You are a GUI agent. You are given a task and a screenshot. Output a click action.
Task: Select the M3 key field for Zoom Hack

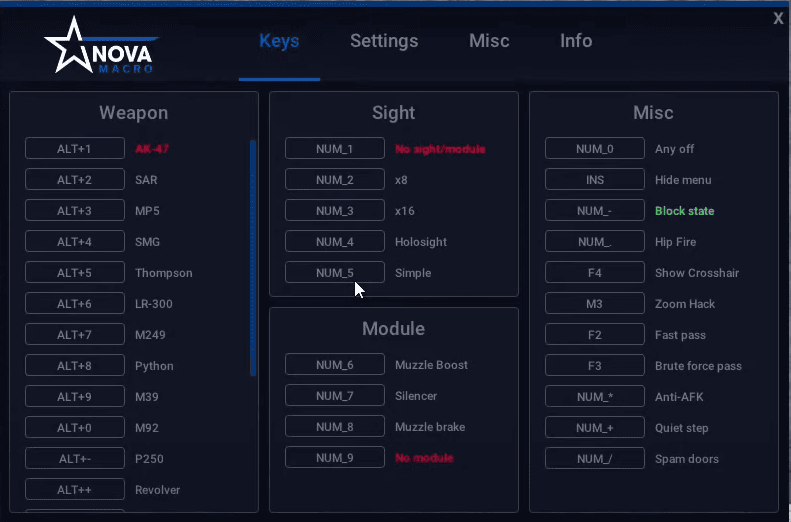click(x=595, y=304)
